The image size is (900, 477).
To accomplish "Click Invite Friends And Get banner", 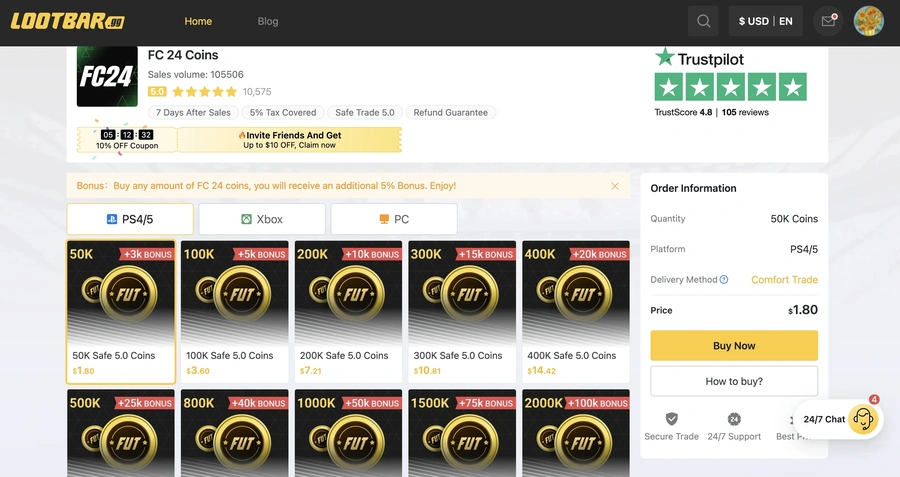I will pyautogui.click(x=289, y=139).
